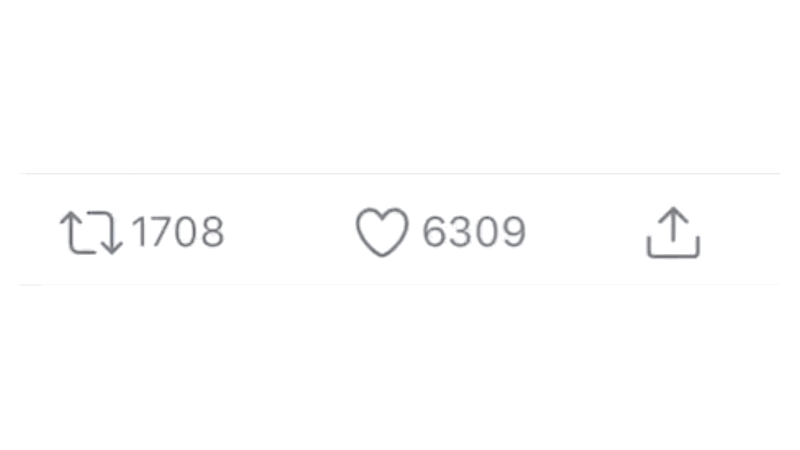Tap the heart outline beside 6309
Viewport: 800px width, 450px height.
pos(382,232)
